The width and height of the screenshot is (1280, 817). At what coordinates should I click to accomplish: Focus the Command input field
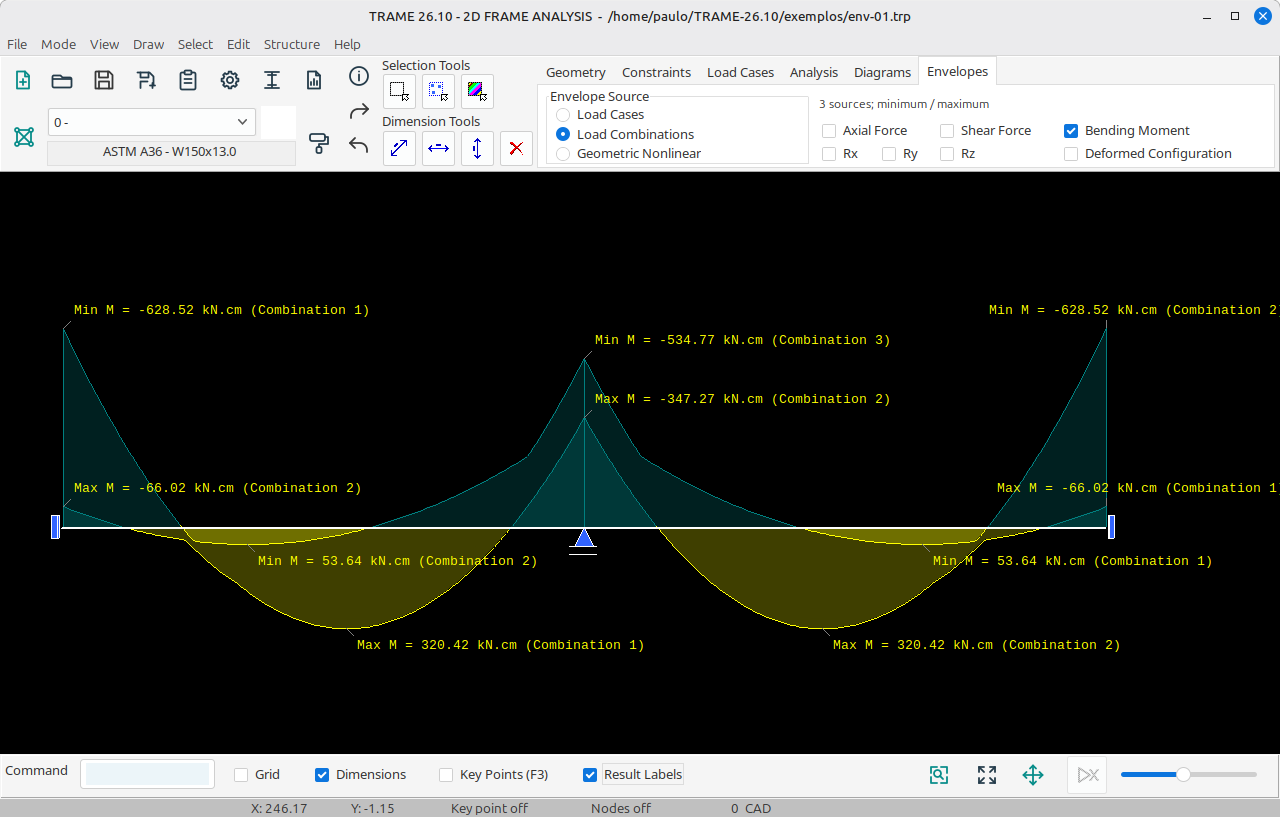tap(148, 774)
